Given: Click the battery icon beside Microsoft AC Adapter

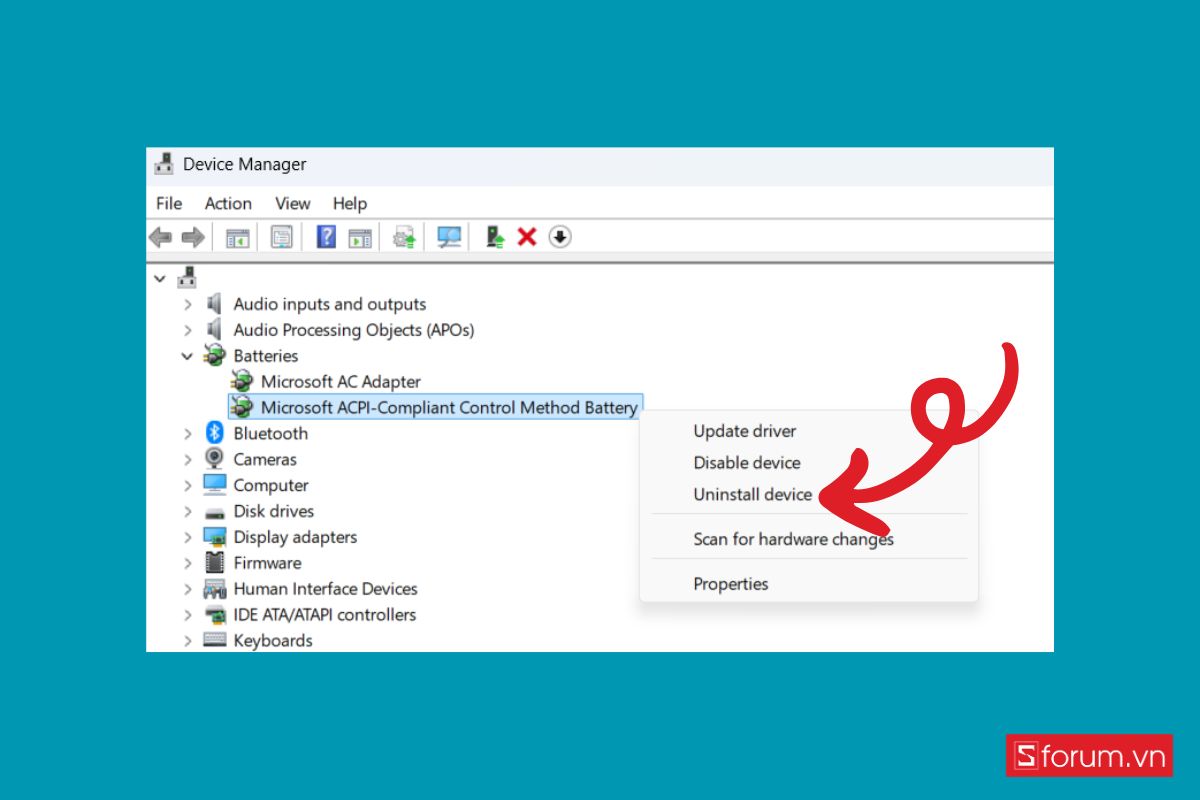Looking at the screenshot, I should (241, 381).
